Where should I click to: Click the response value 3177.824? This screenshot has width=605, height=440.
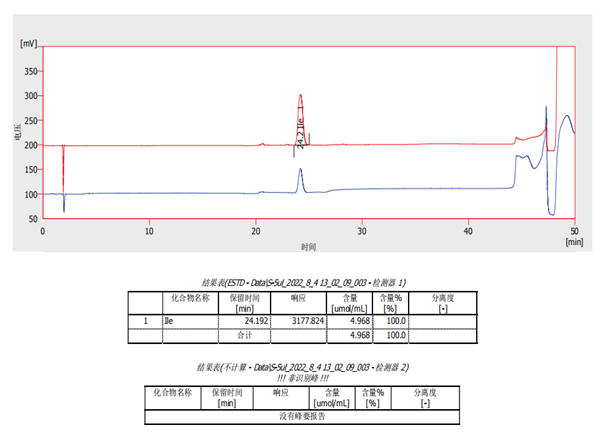click(x=308, y=321)
